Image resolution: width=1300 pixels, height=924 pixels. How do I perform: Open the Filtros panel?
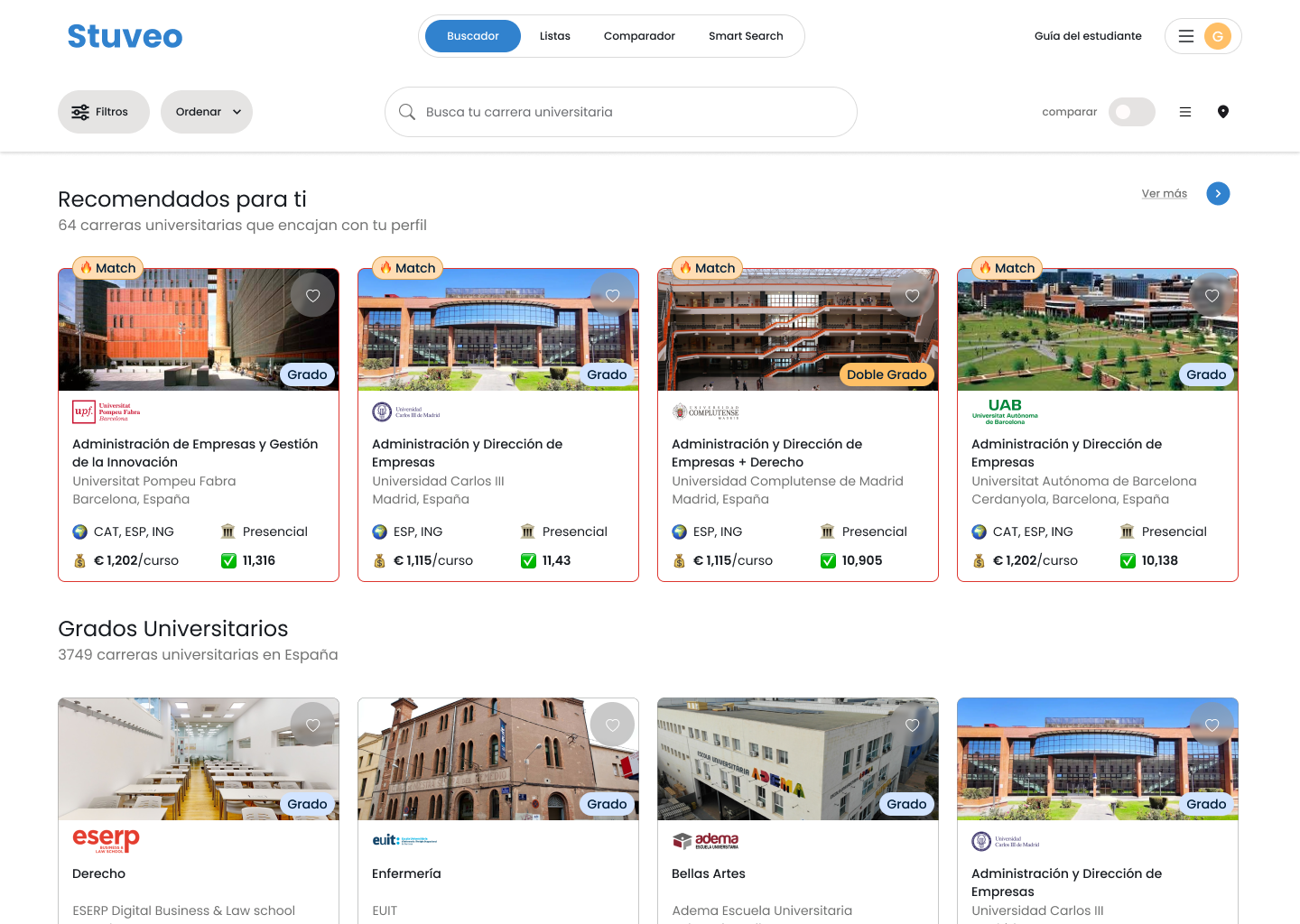[x=104, y=112]
